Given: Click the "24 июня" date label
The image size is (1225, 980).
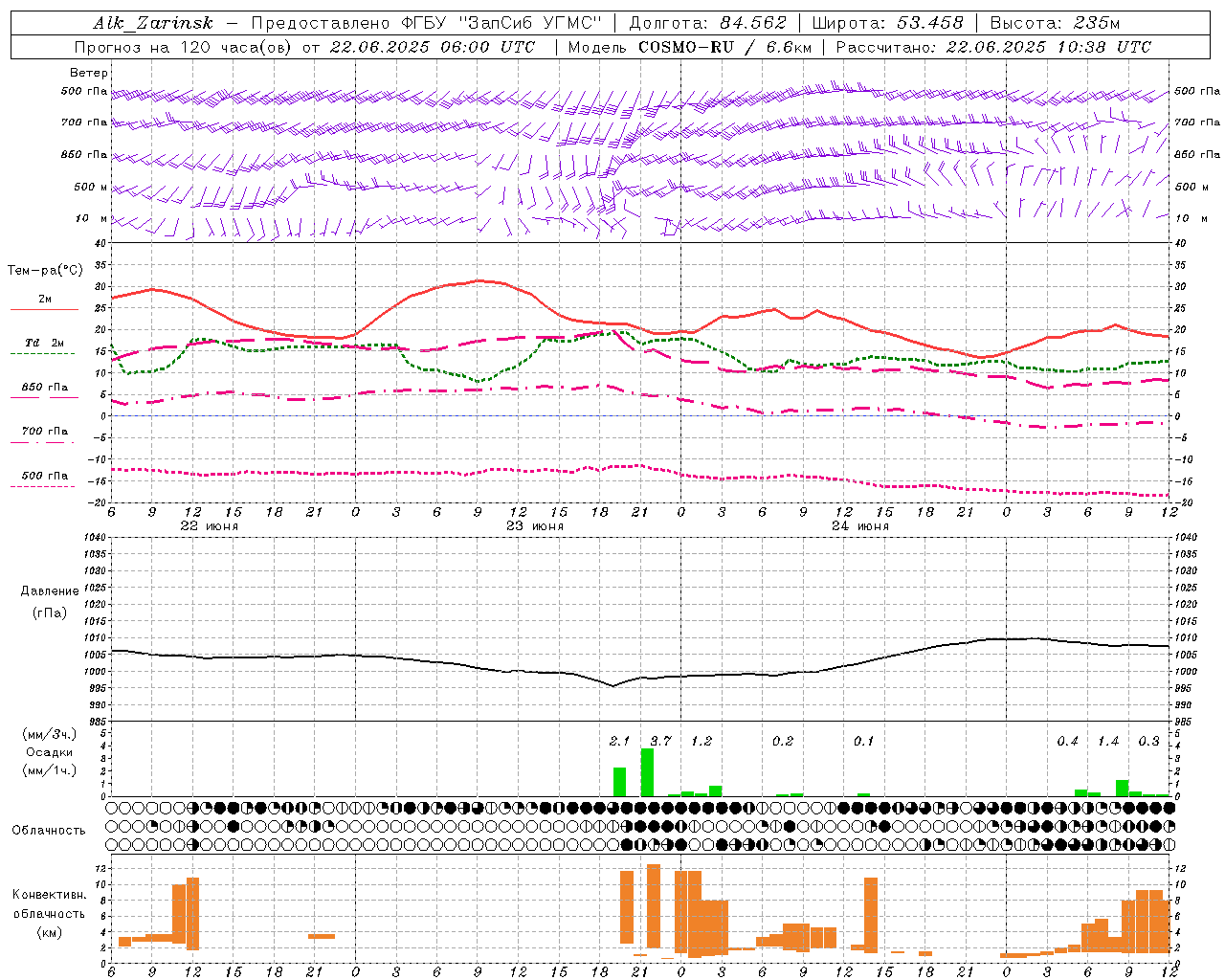Looking at the screenshot, I should pyautogui.click(x=860, y=526).
